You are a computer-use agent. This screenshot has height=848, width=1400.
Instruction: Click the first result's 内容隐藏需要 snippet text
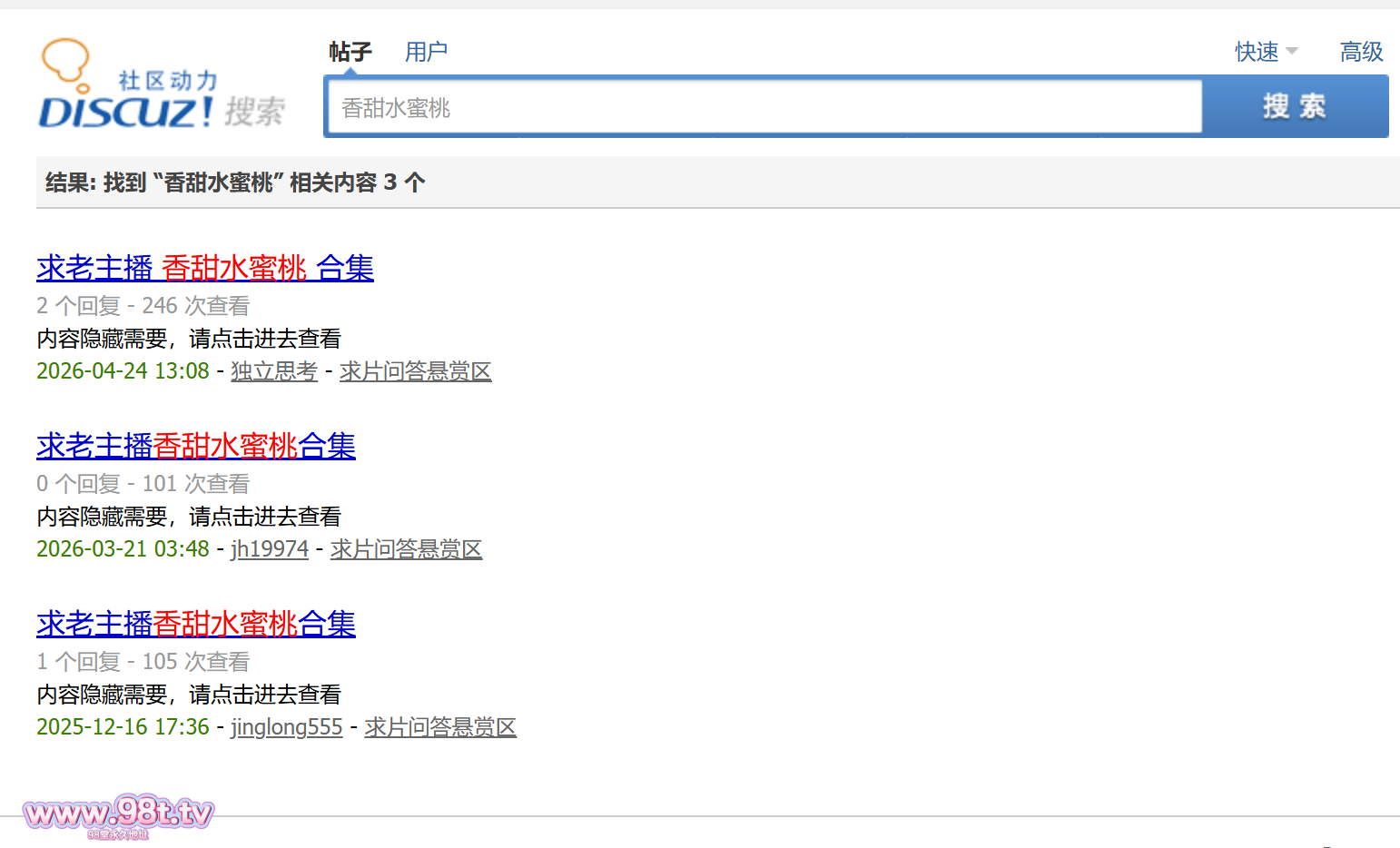click(189, 339)
